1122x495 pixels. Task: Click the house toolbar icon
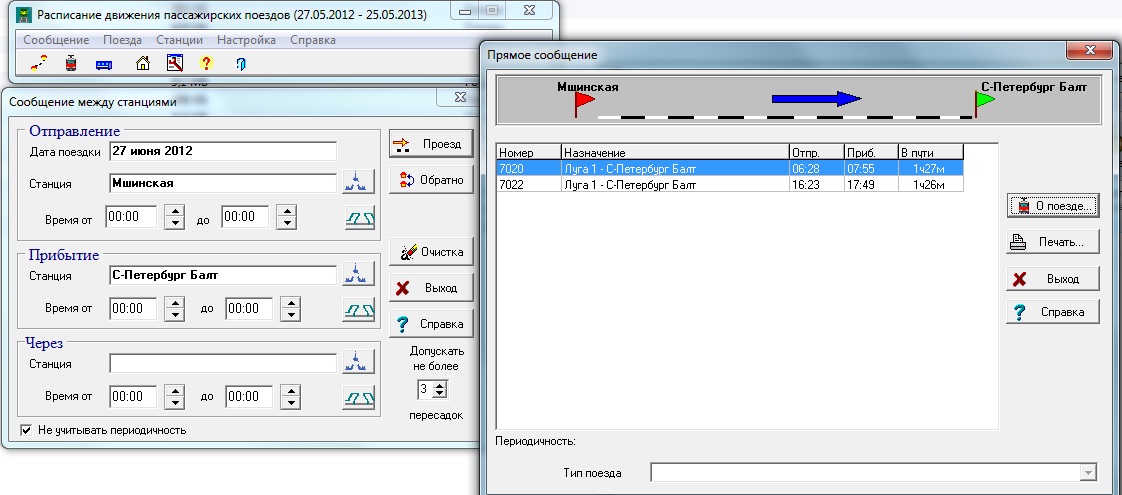tap(143, 64)
